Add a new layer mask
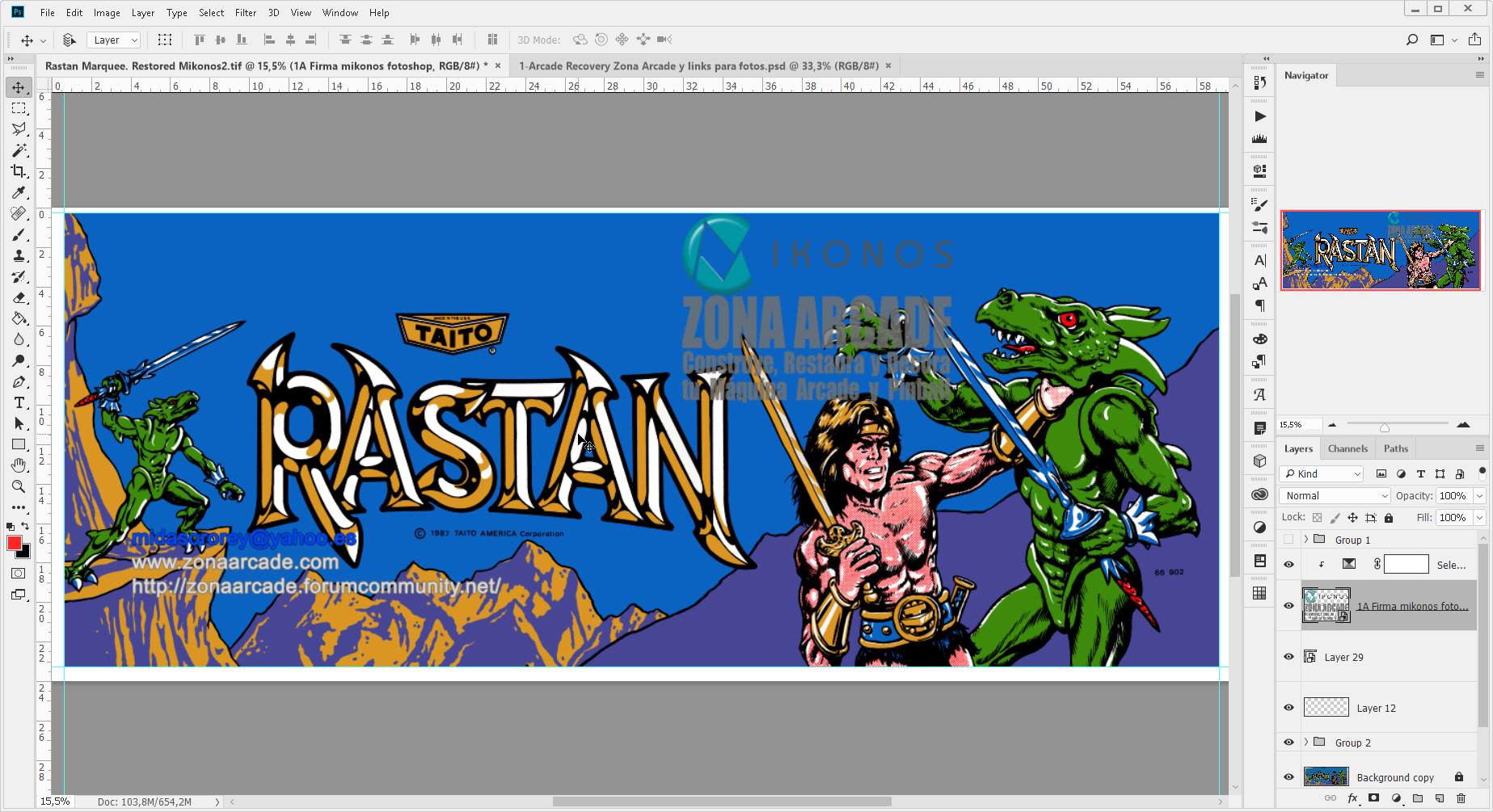This screenshot has height=812, width=1493. click(x=1373, y=798)
